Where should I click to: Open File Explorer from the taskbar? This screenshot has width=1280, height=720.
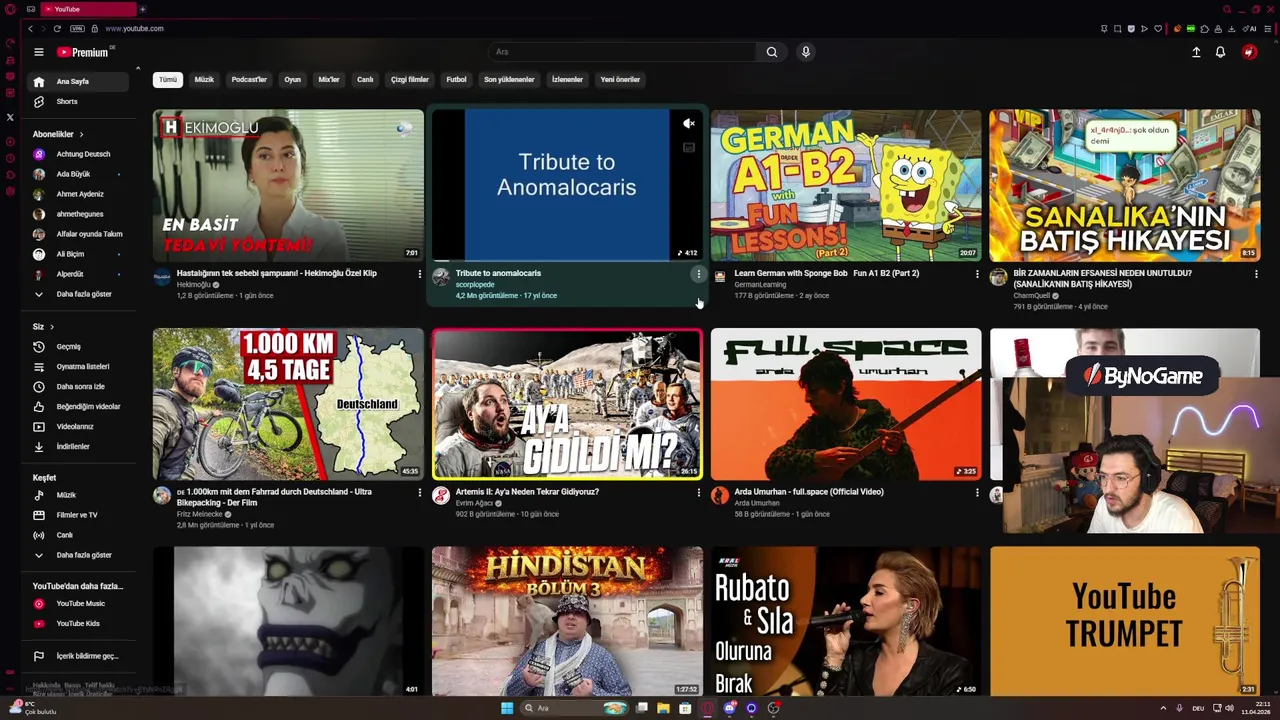[x=663, y=708]
